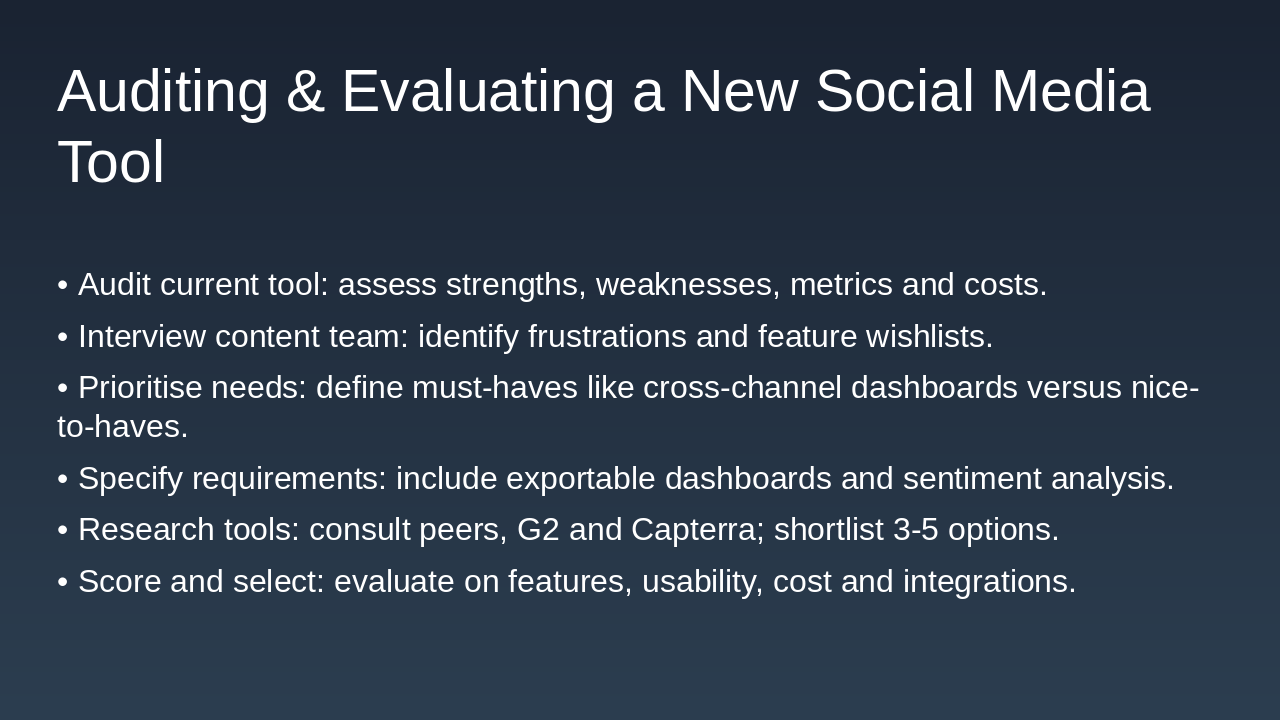
Task: Click the "Score and select" bullet
Action: coord(566,582)
